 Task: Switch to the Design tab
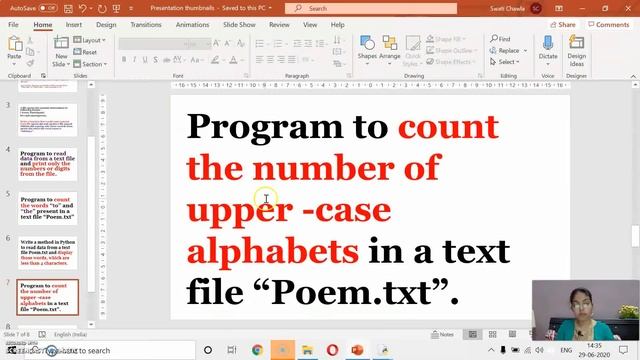click(106, 24)
